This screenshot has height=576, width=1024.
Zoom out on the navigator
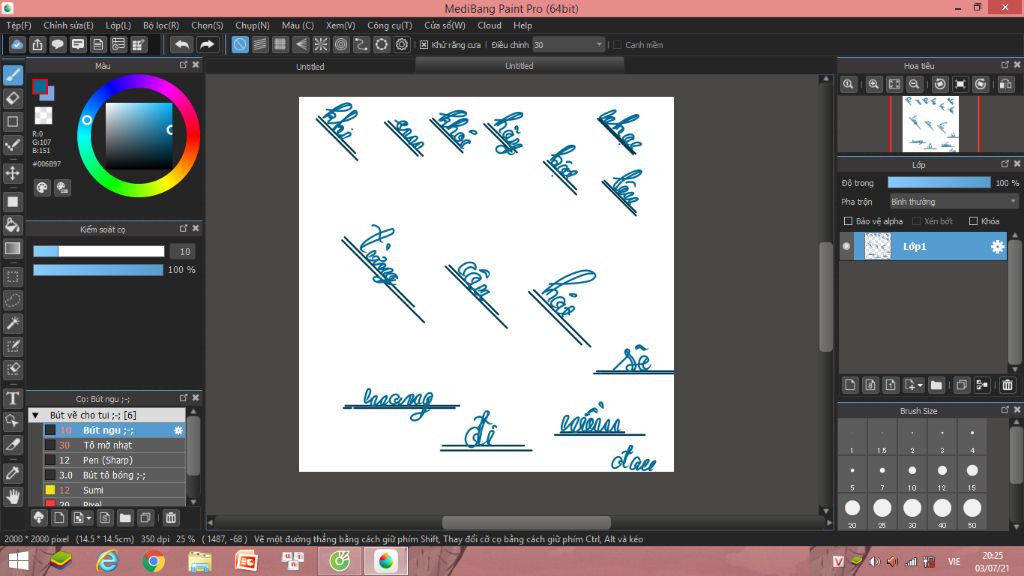click(x=914, y=84)
